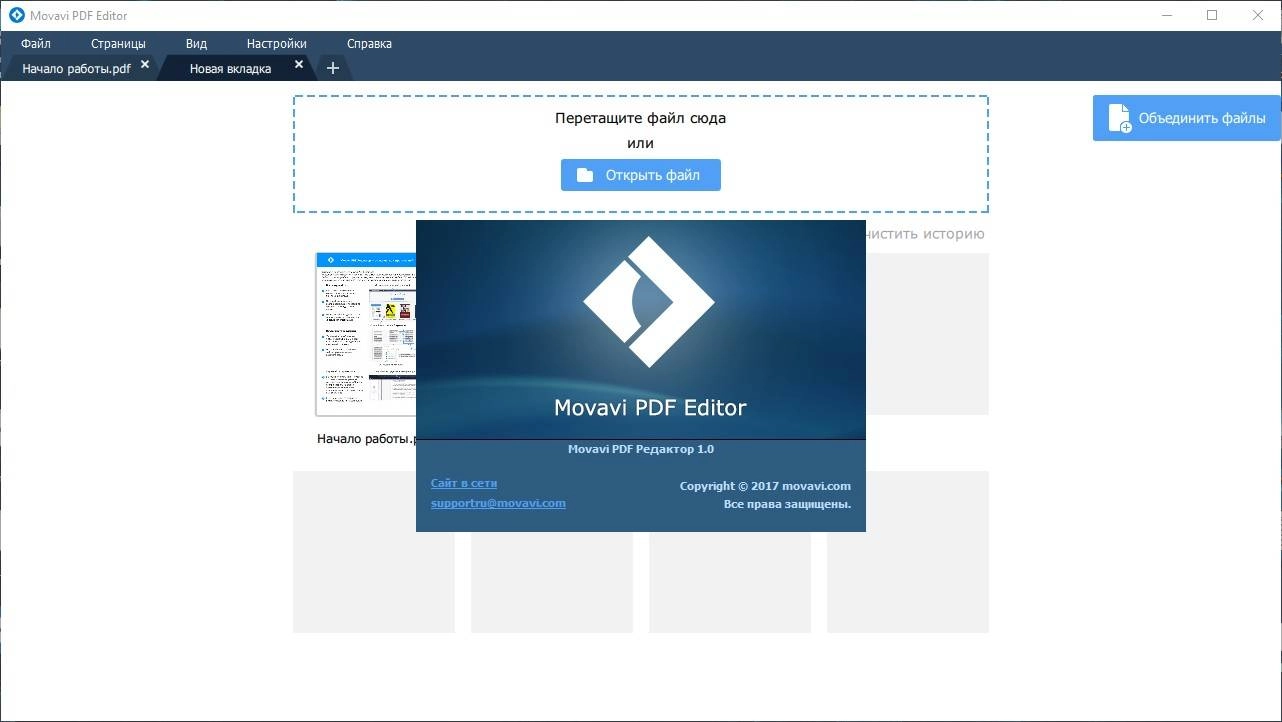The image size is (1282, 722).
Task: Close the Новая вкладка tab
Action: pyautogui.click(x=299, y=64)
